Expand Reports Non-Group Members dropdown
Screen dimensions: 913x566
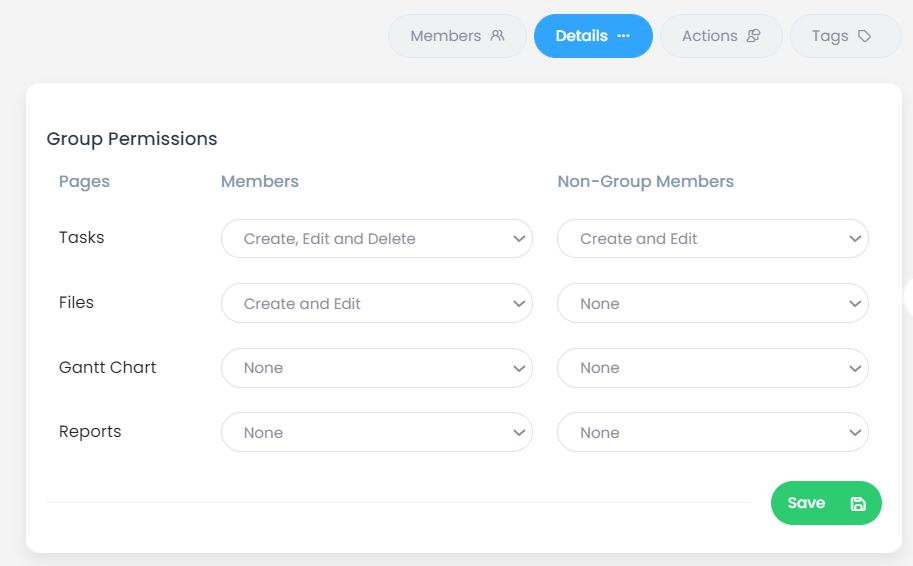tap(713, 433)
